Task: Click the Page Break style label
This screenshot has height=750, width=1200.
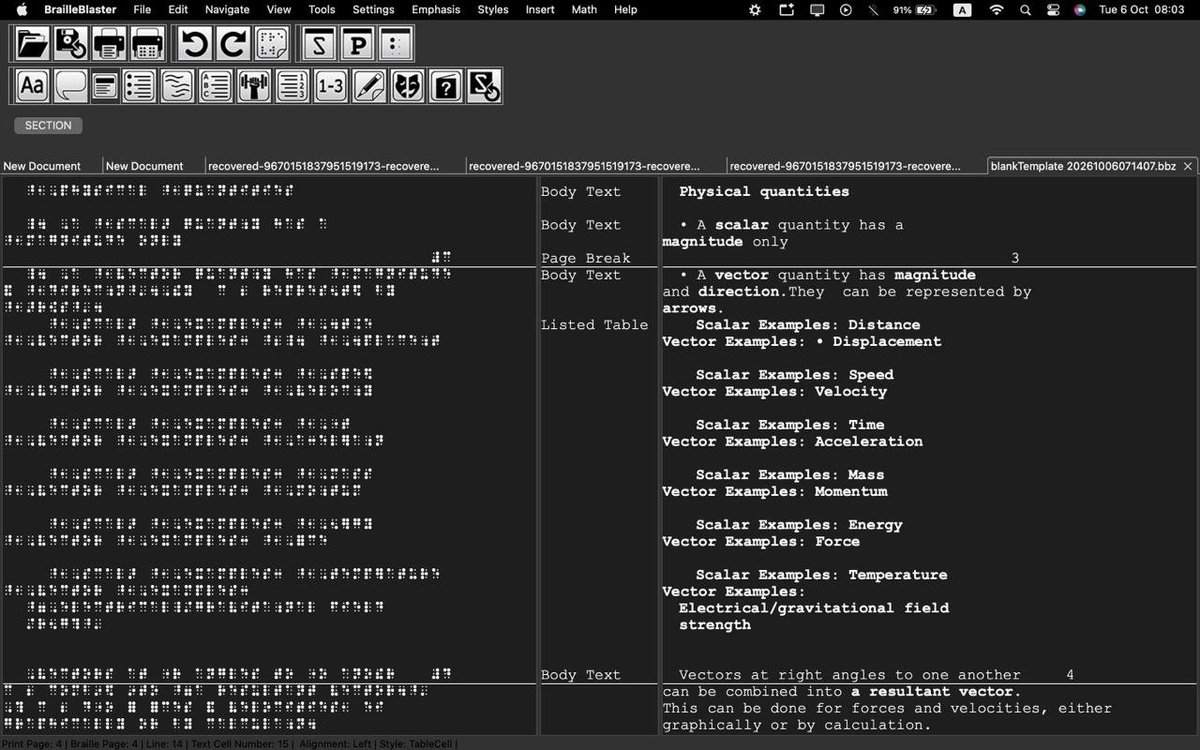Action: 586,258
